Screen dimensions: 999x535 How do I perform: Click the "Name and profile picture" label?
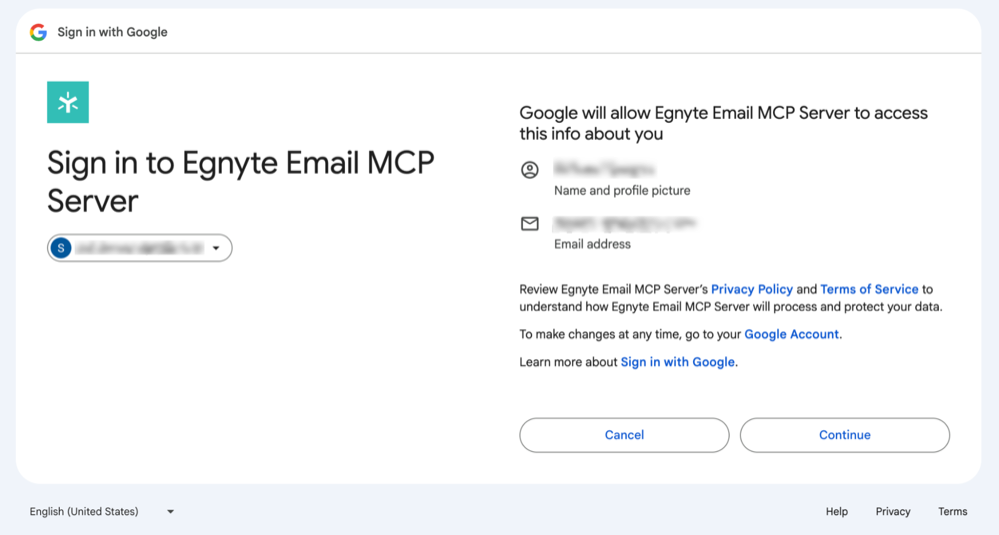point(622,190)
